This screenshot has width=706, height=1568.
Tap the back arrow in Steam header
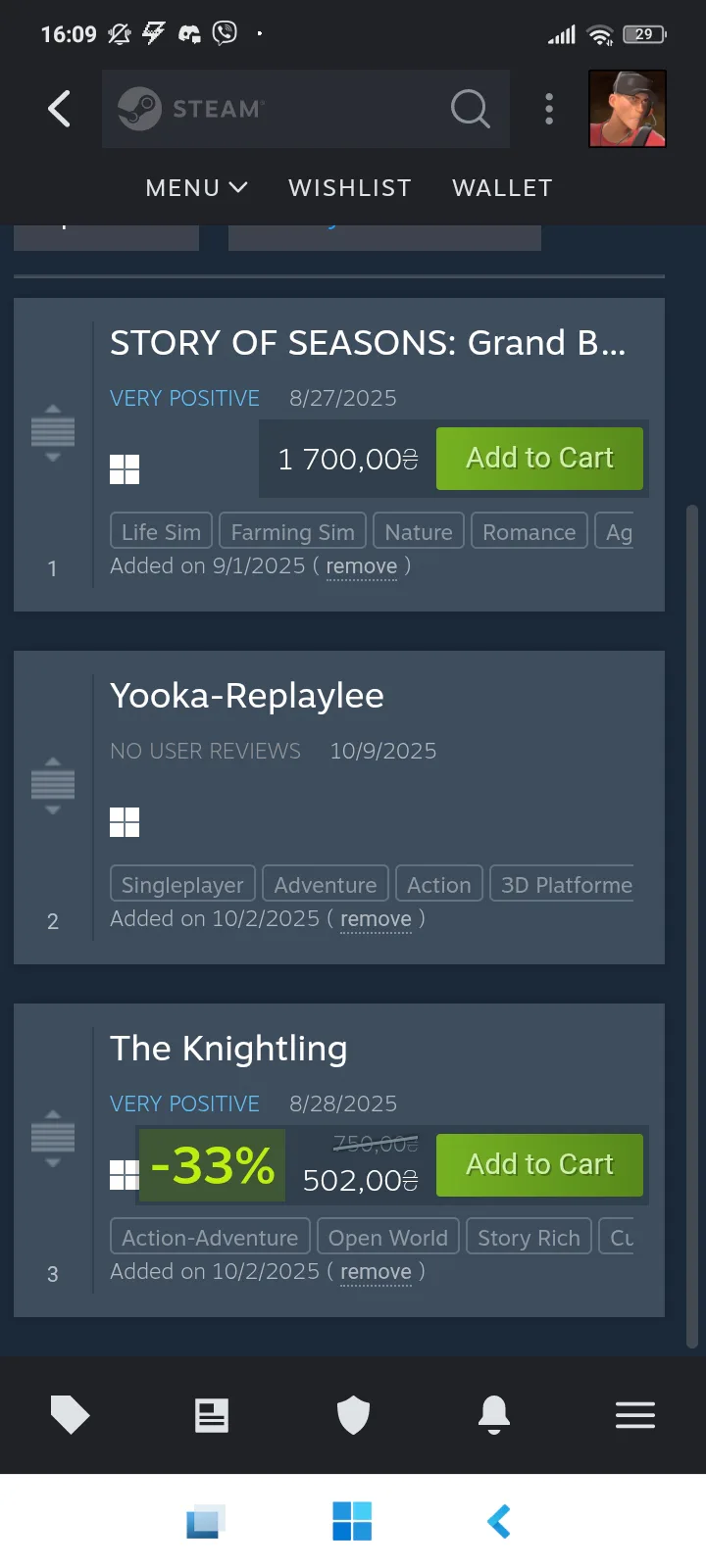(60, 109)
